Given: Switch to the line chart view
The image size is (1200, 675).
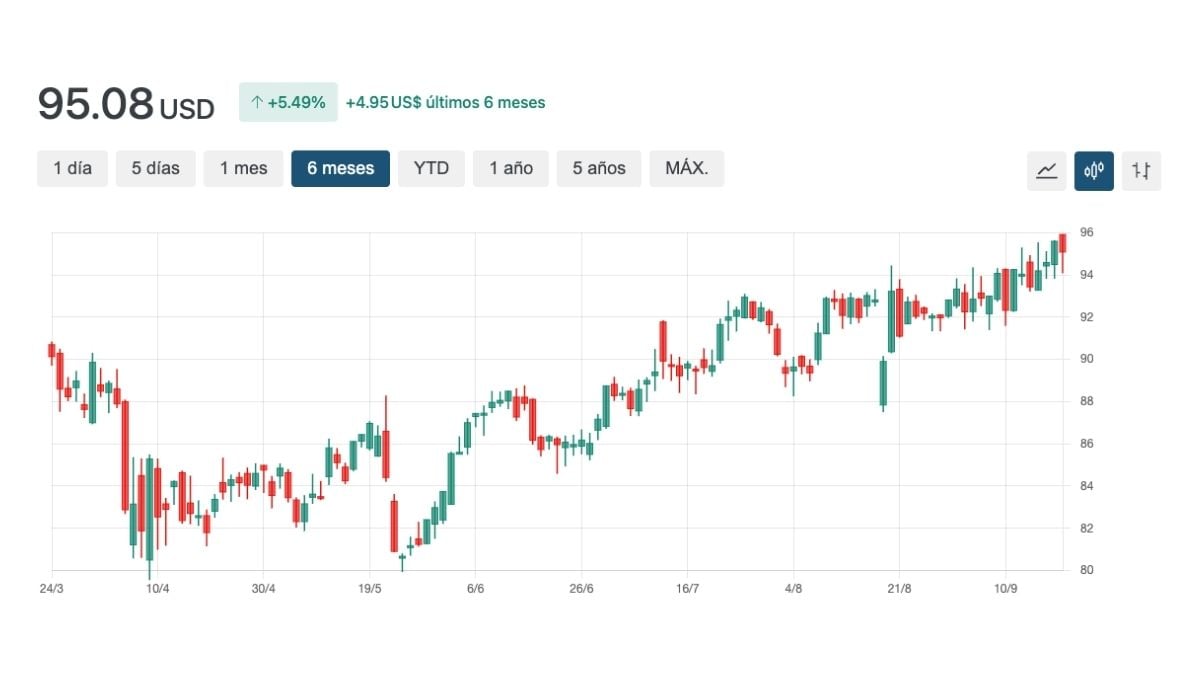Looking at the screenshot, I should (1046, 170).
